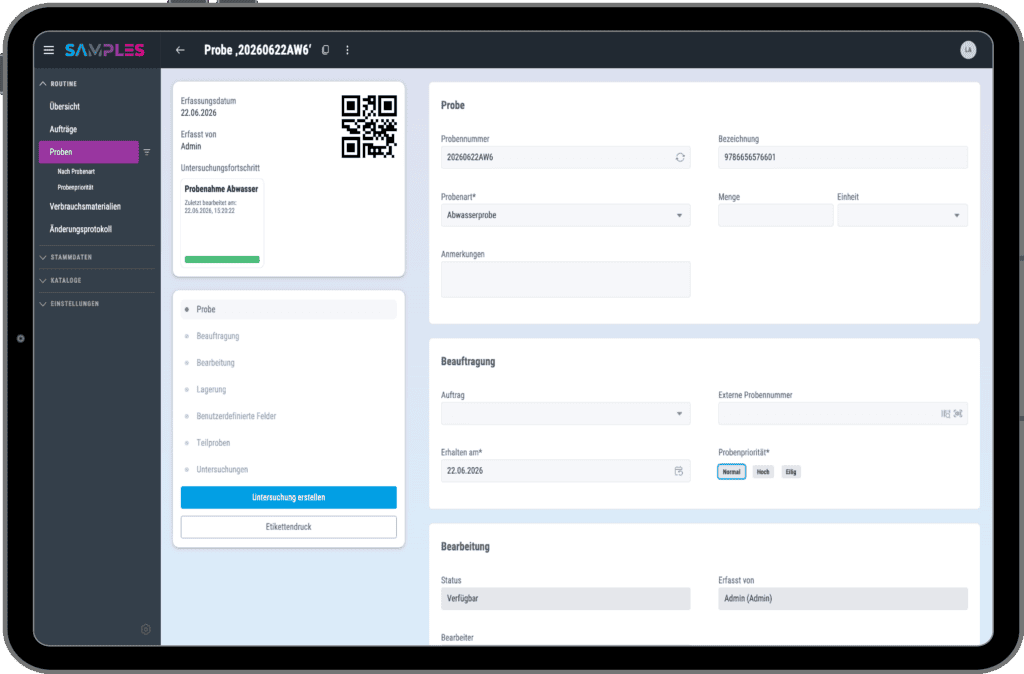This screenshot has width=1024, height=674.
Task: Click the Bezeichnung input field
Action: [x=842, y=157]
